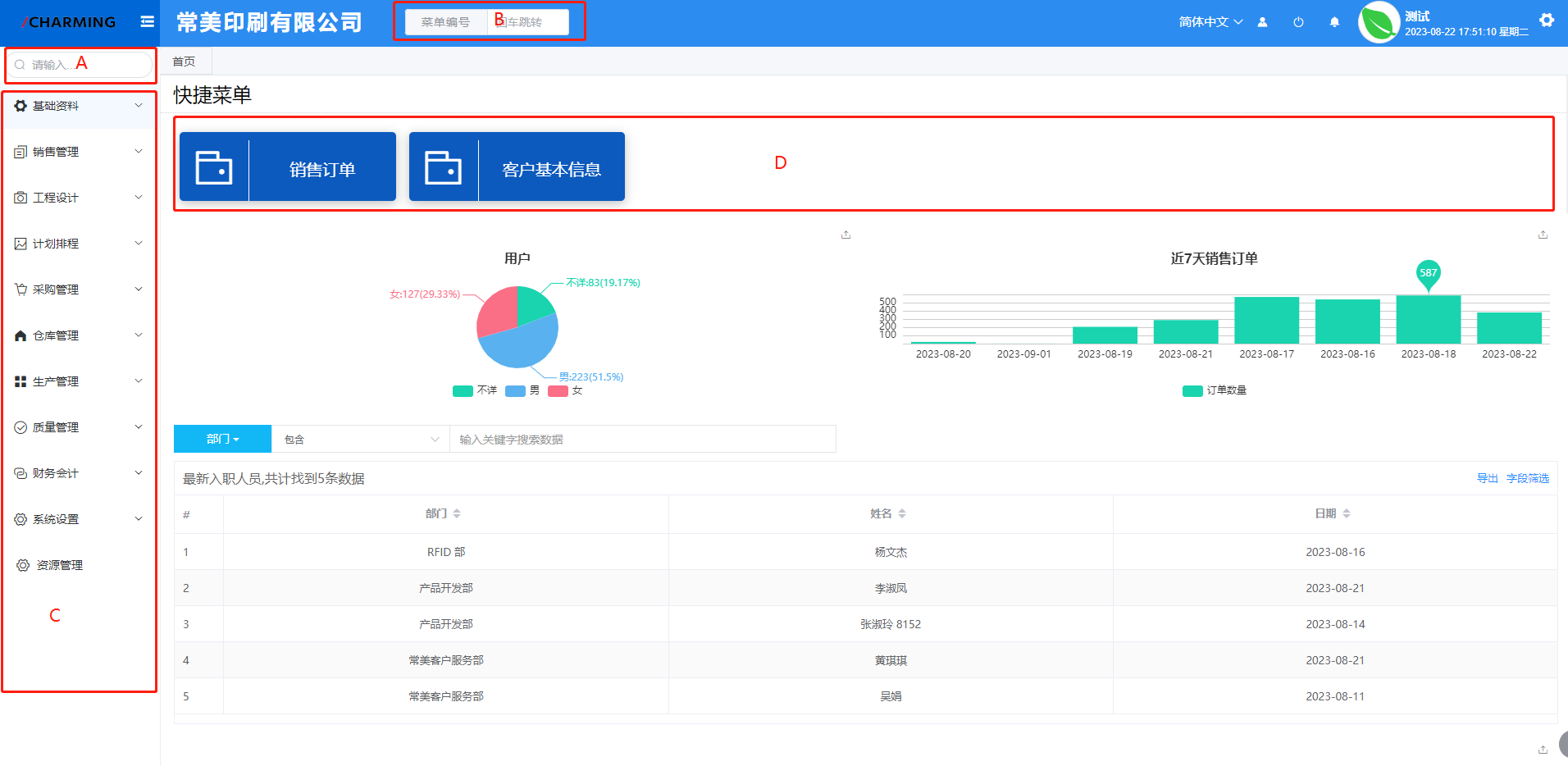Open the 客户基本信息 quick menu button
This screenshot has height=766, width=1568.
[x=517, y=166]
